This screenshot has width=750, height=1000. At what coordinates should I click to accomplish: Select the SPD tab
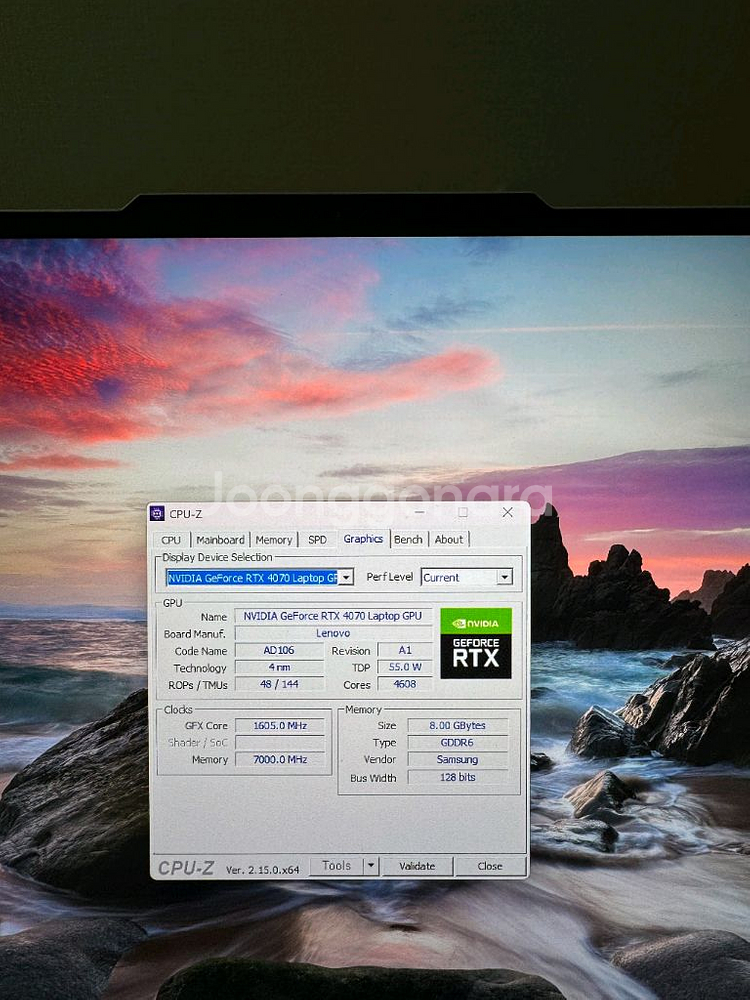click(x=317, y=539)
